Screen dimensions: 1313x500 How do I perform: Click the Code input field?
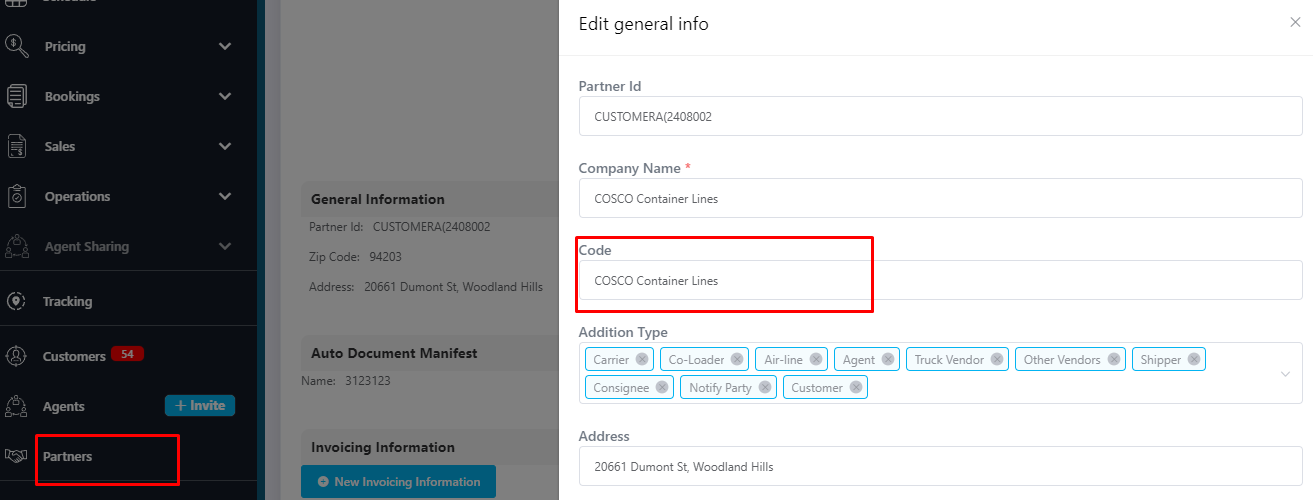(x=941, y=280)
